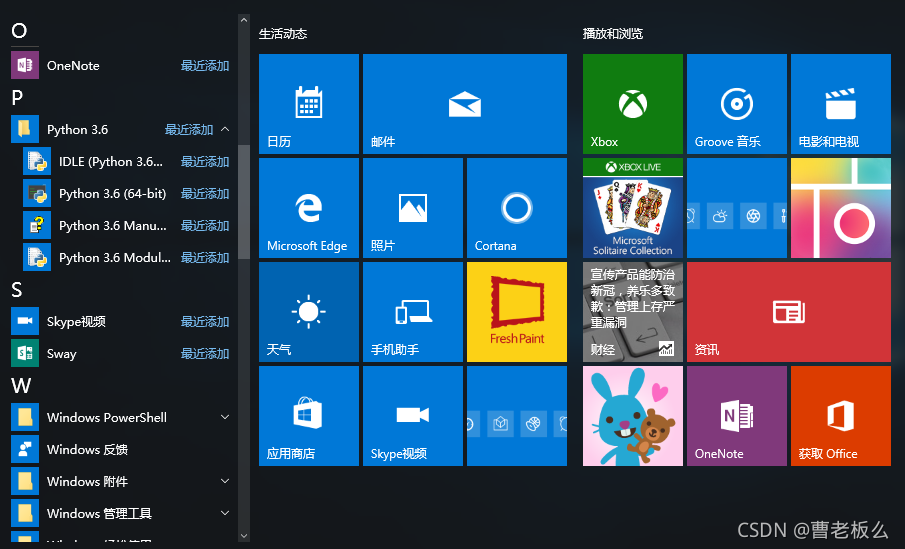Open the Groove 音乐 tile
The image size is (905, 549).
pyautogui.click(x=736, y=104)
